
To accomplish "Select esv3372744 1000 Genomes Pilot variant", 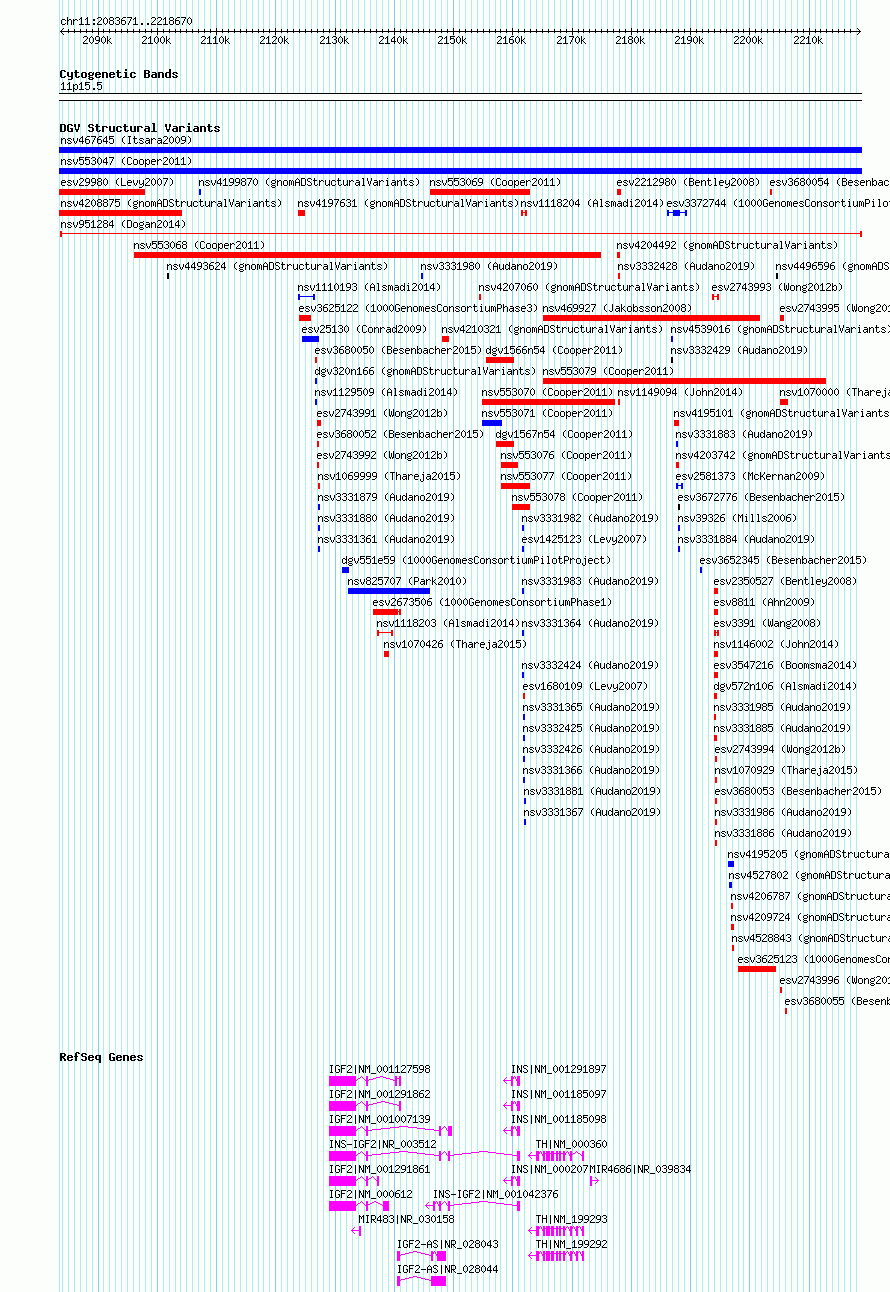I will [778, 203].
